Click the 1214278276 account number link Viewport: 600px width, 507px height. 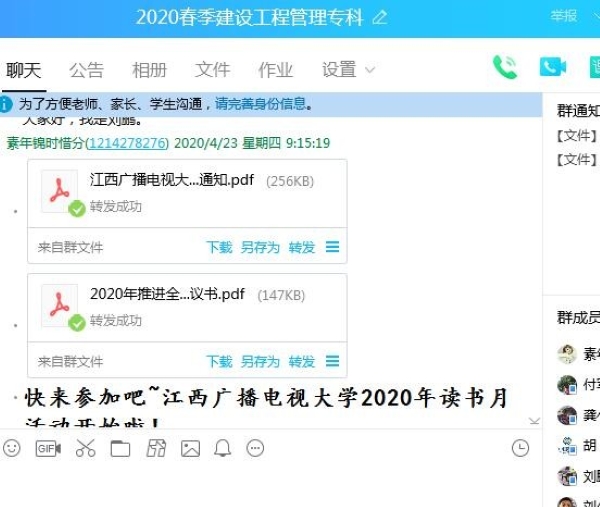[x=128, y=143]
